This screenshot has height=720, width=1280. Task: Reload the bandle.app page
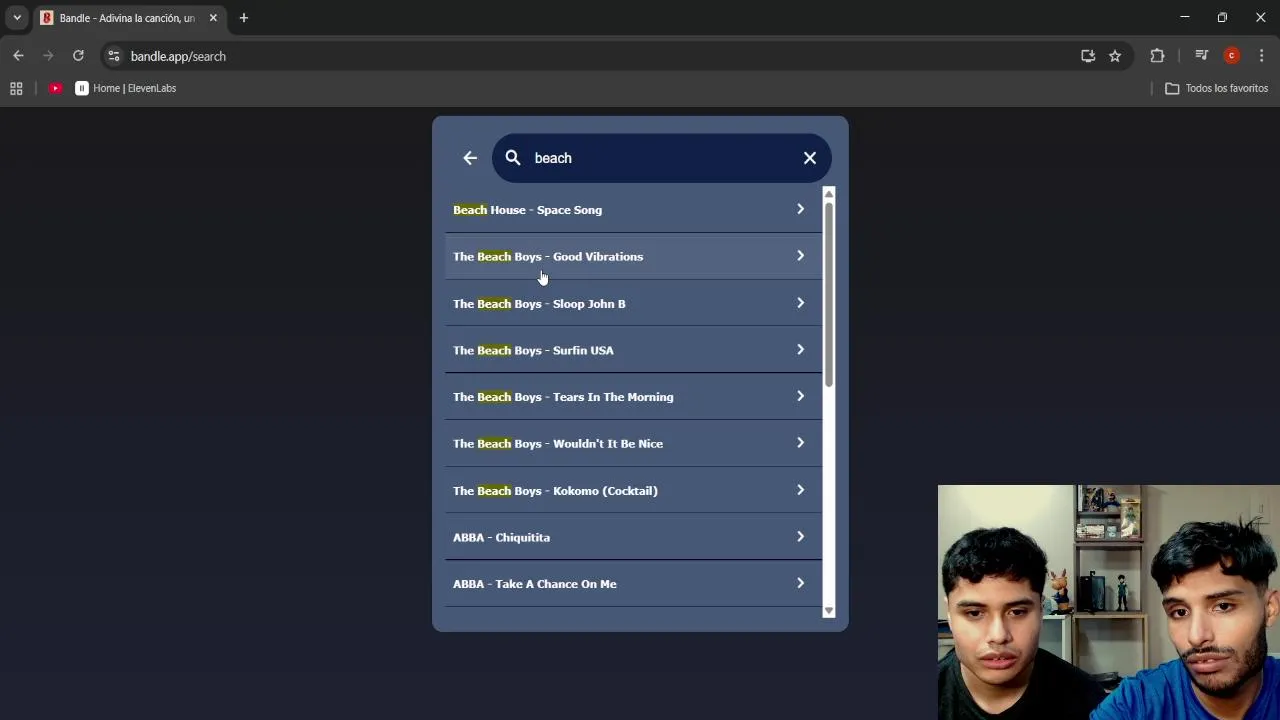[78, 56]
